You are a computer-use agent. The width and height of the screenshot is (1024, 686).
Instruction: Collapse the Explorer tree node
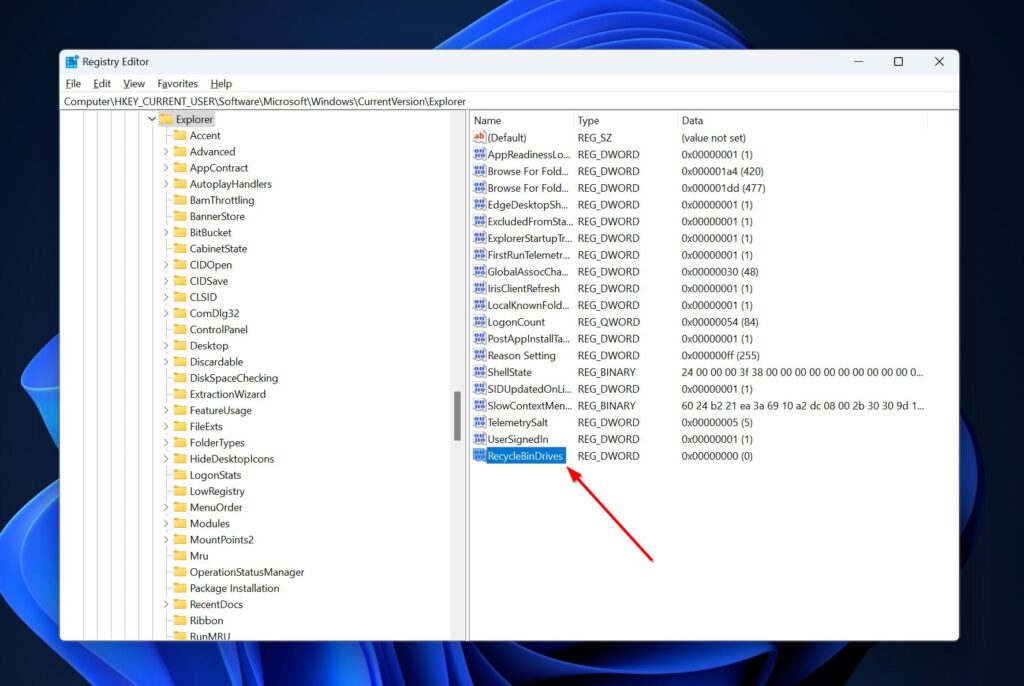(x=152, y=119)
